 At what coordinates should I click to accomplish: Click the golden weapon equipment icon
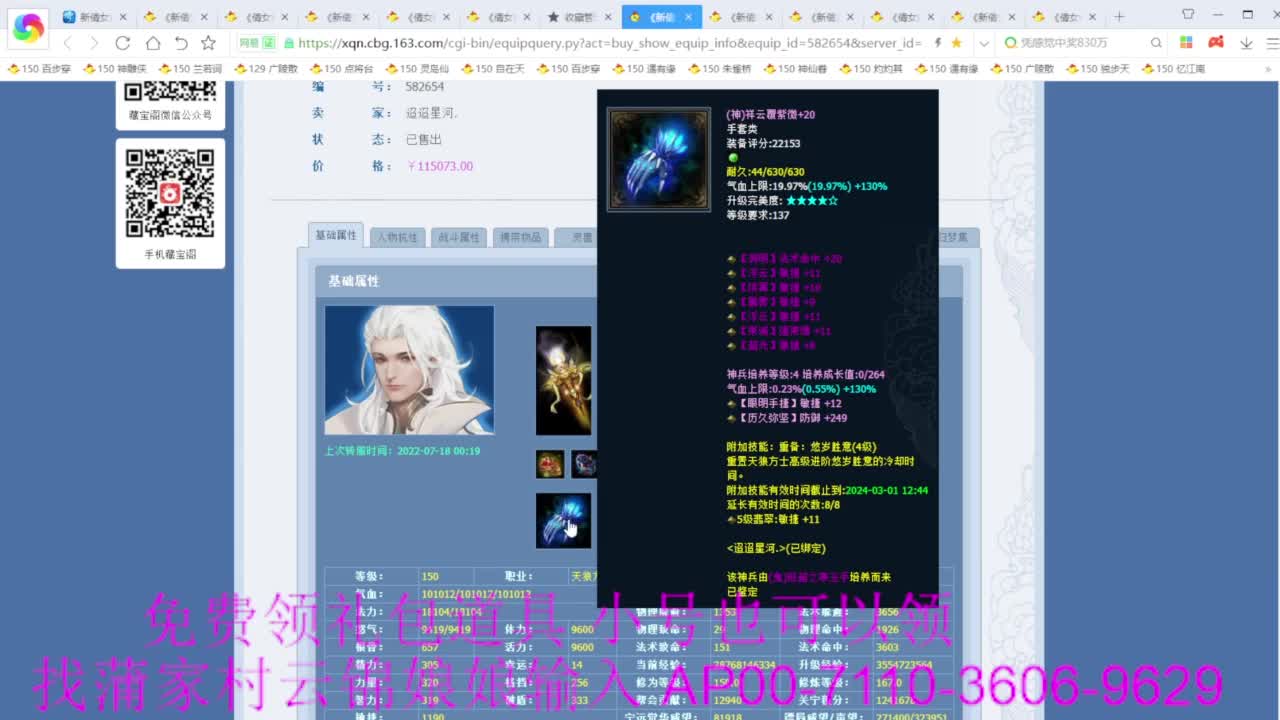coord(563,380)
